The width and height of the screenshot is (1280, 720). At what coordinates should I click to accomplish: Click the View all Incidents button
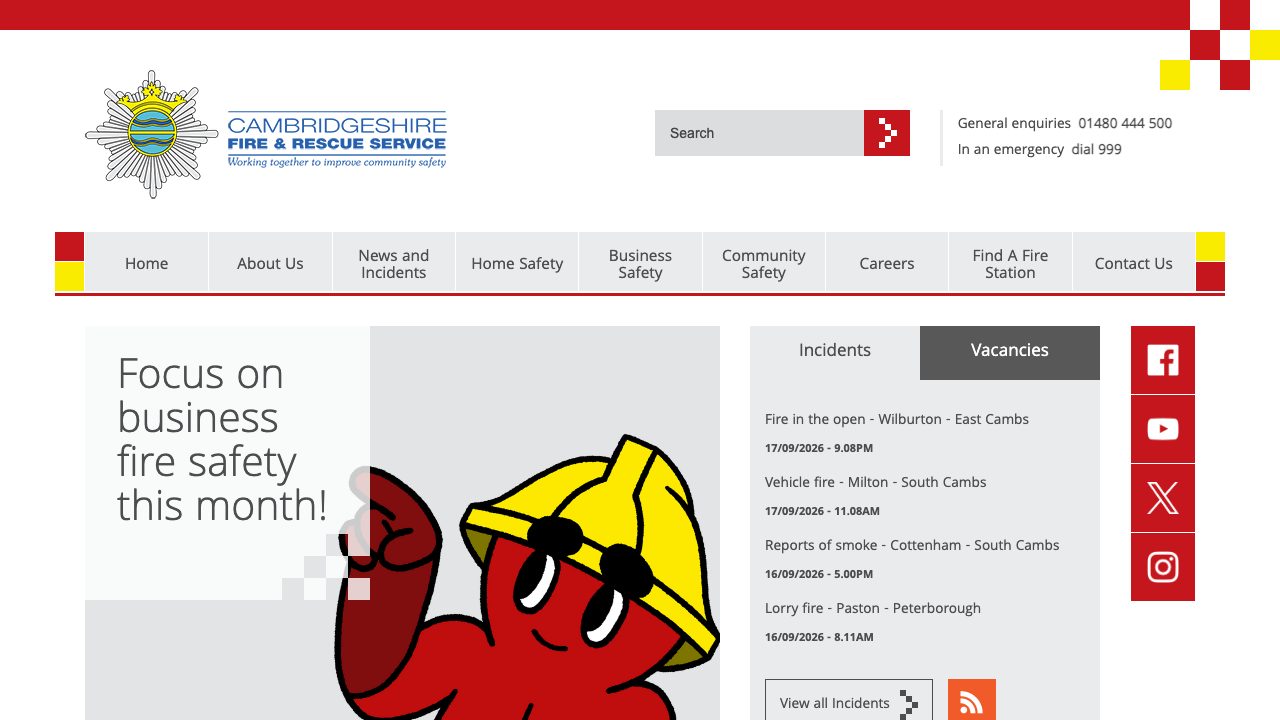point(849,700)
